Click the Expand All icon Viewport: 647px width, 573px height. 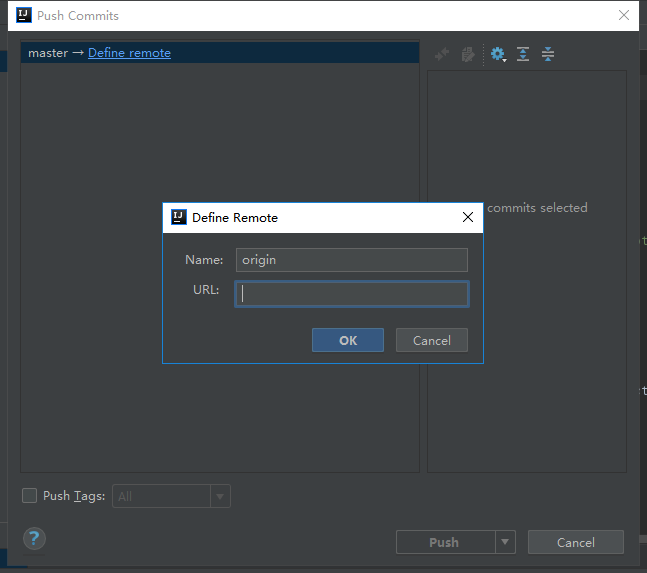pyautogui.click(x=523, y=54)
